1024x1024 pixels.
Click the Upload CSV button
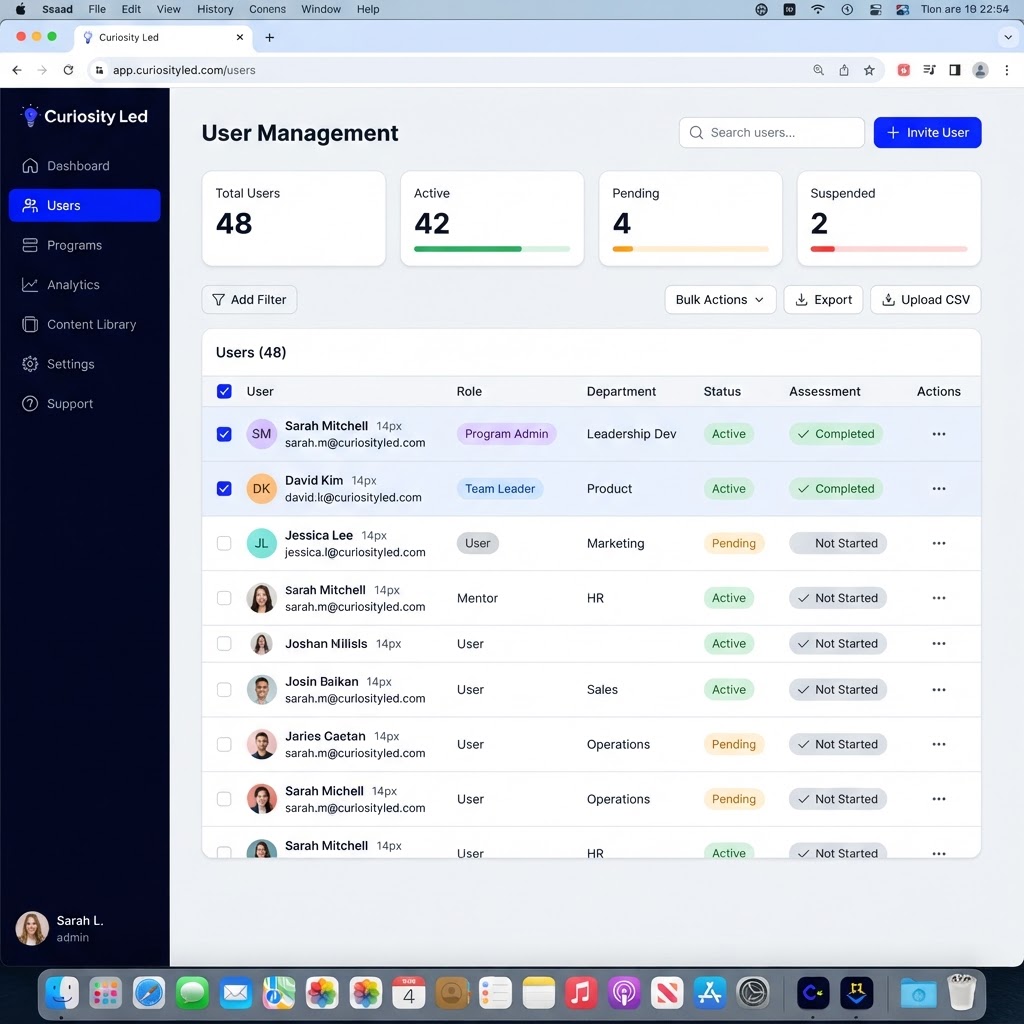(x=925, y=300)
